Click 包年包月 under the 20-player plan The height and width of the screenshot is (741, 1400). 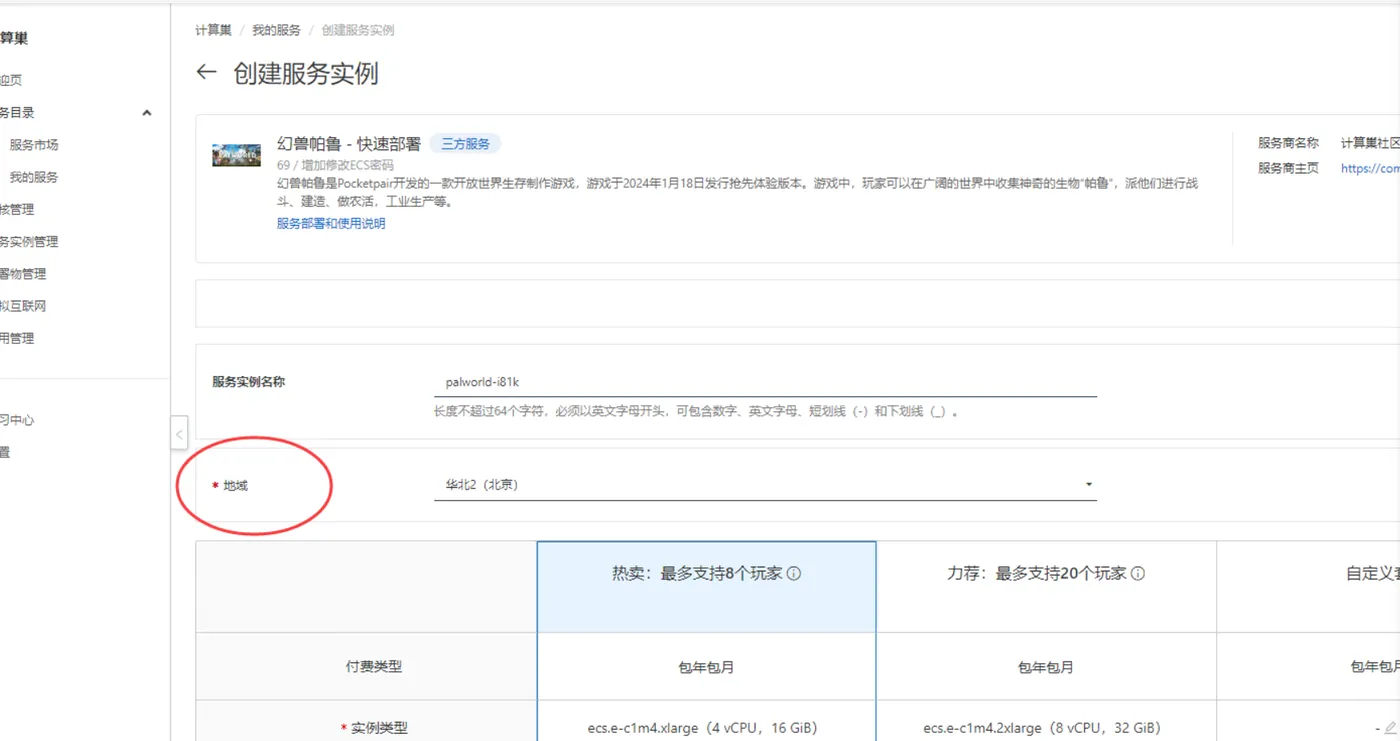tap(1046, 667)
